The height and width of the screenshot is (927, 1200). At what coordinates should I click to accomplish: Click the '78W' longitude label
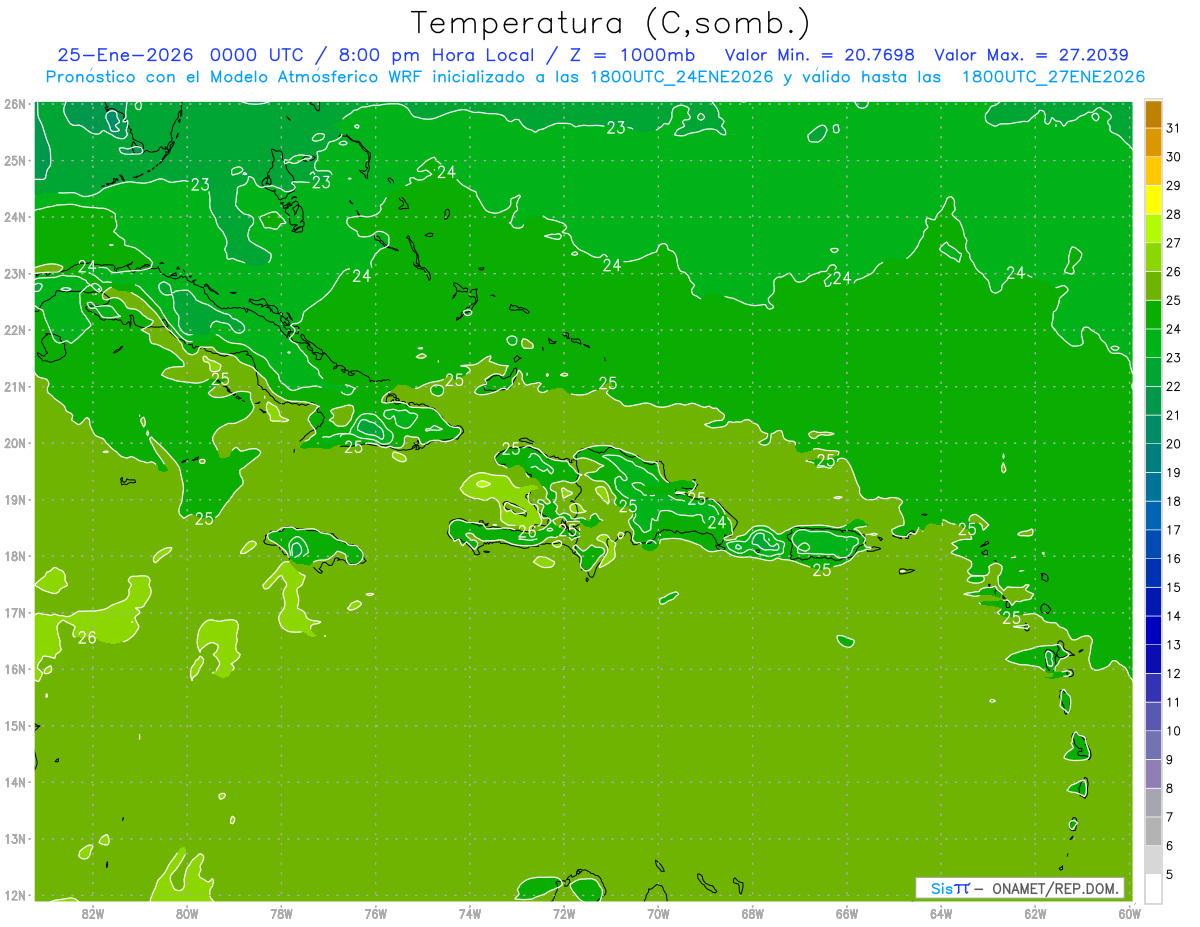281,913
